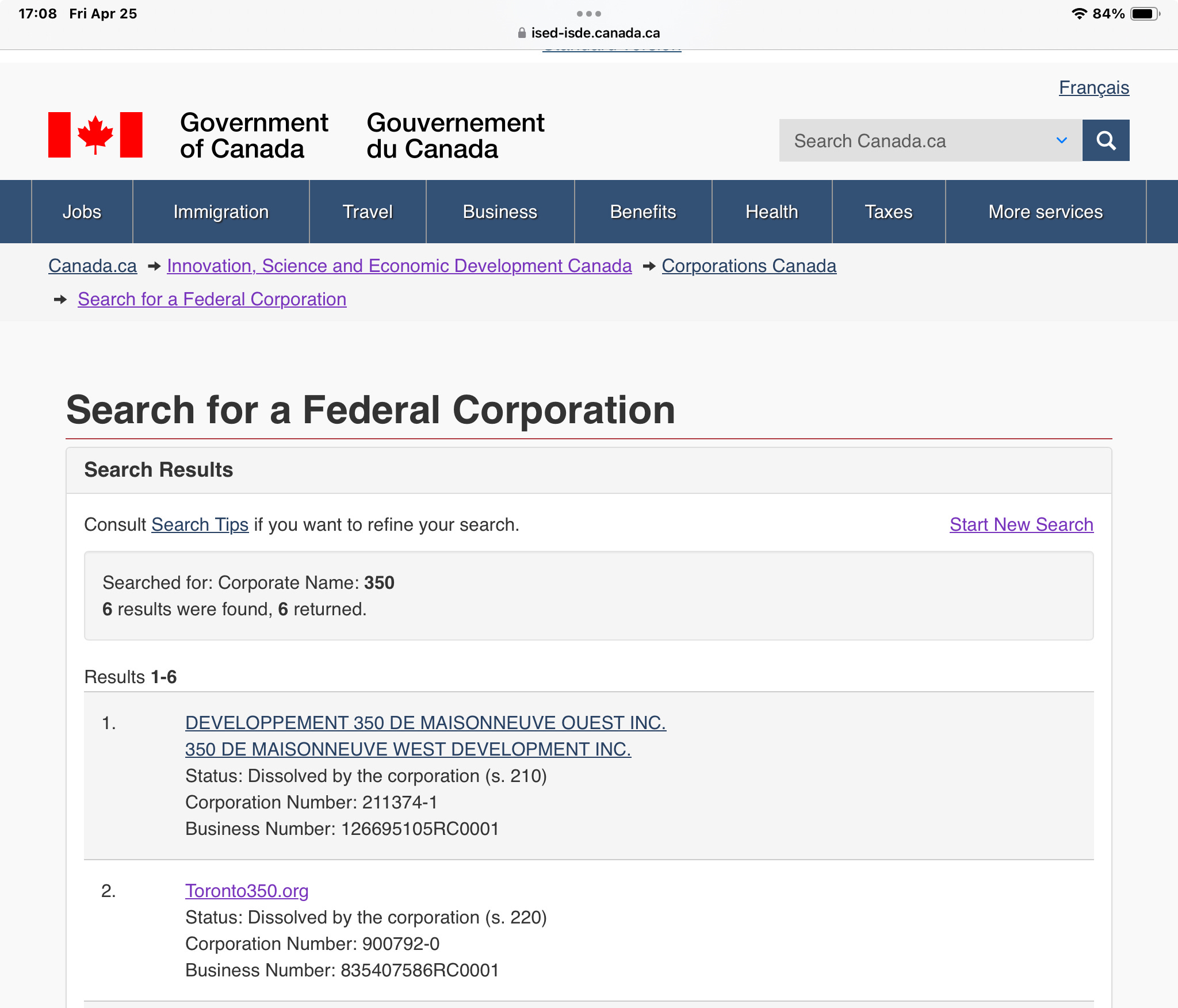The height and width of the screenshot is (1008, 1178).
Task: Tap the lock icon in address bar
Action: (x=522, y=33)
